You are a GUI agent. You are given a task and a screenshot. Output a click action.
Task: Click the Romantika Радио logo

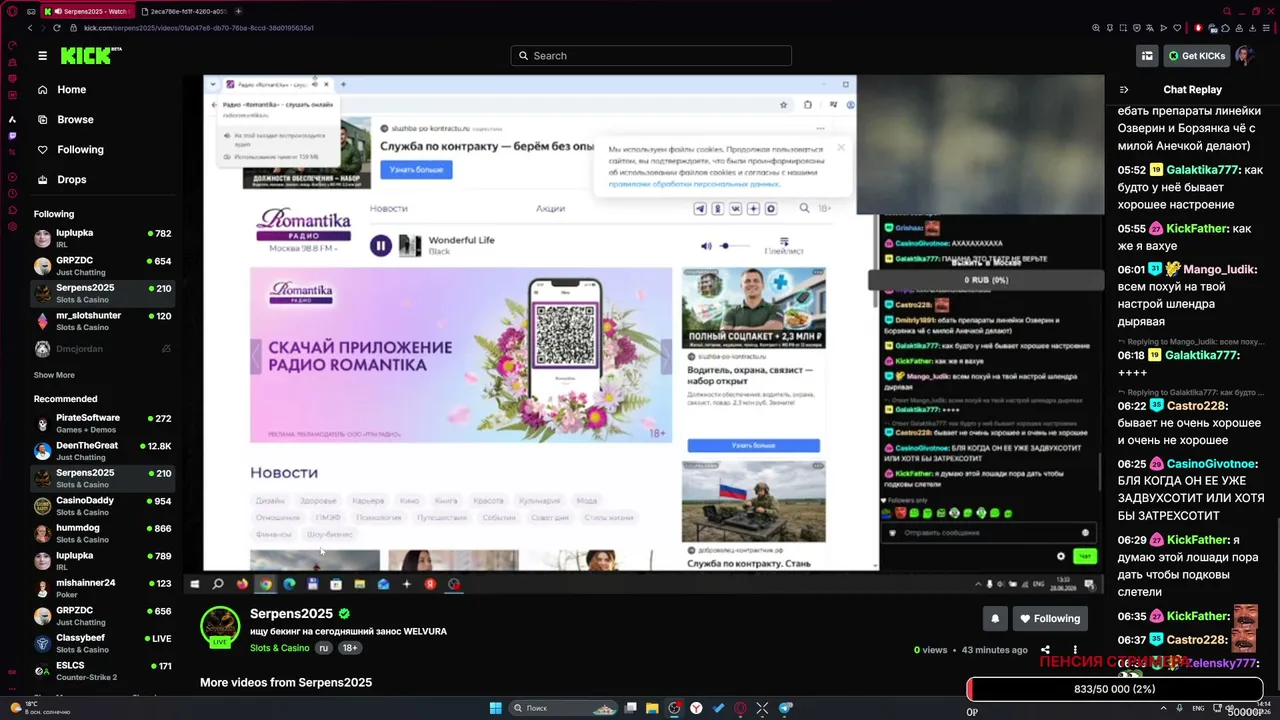click(305, 226)
